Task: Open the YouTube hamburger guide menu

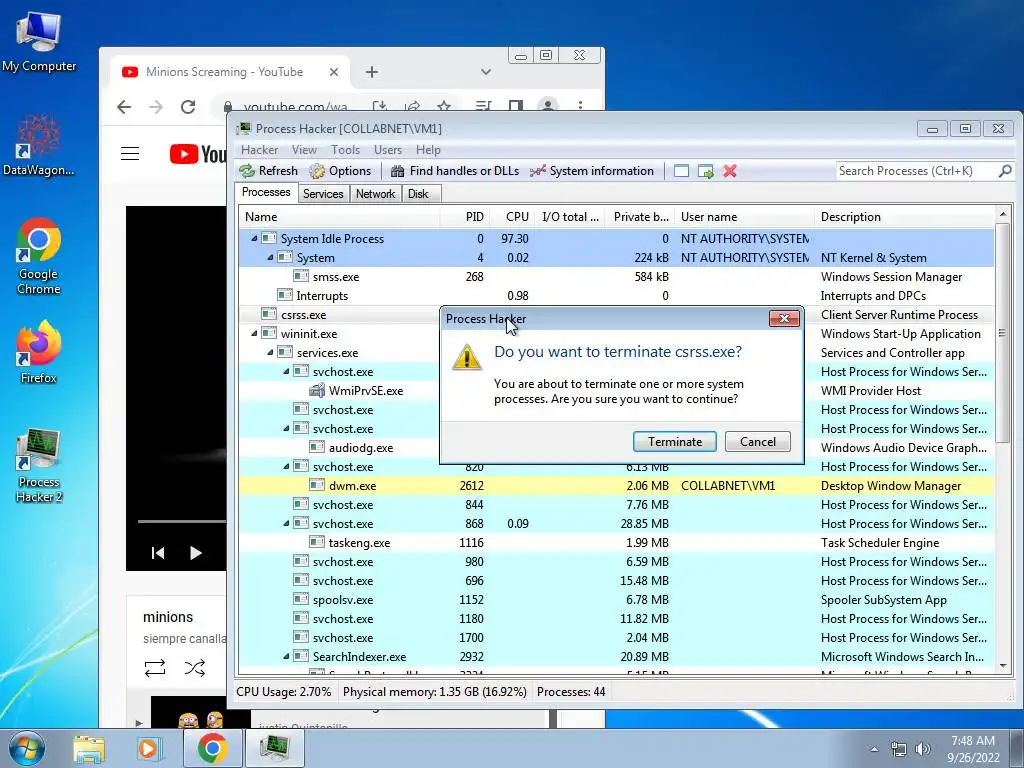Action: [130, 153]
